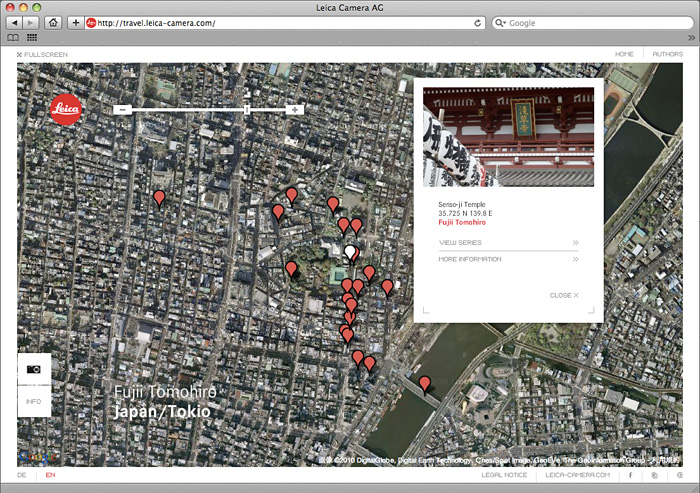Screen dimensions: 700x493
Task: Click the map zoom slider handle
Action: [246, 109]
